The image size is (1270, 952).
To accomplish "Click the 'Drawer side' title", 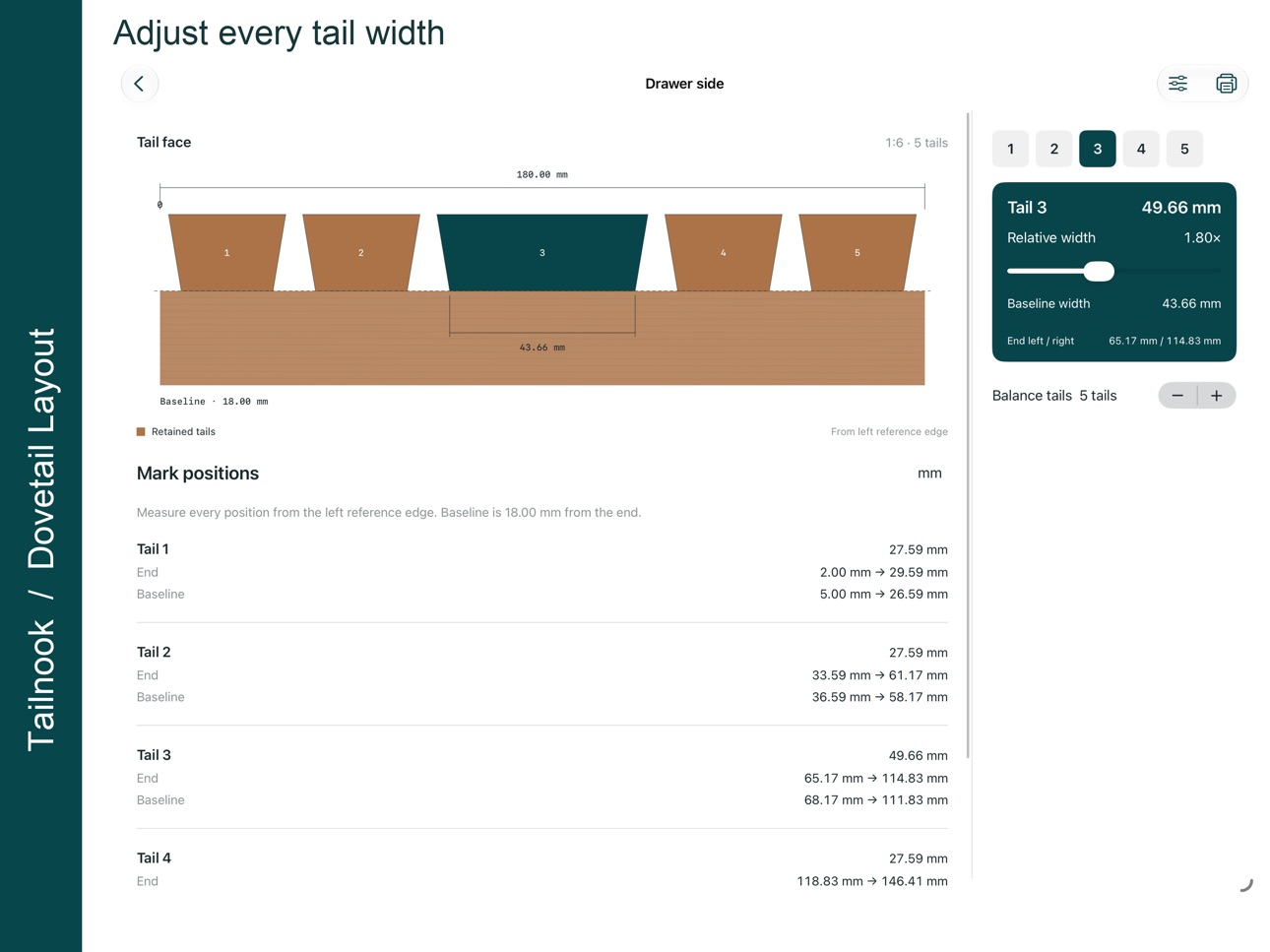I will point(684,84).
